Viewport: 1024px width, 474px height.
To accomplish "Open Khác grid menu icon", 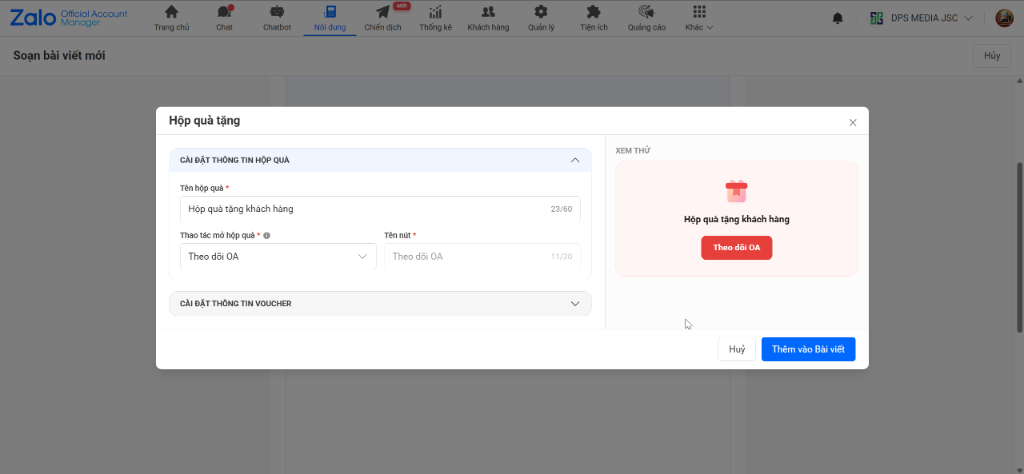I will click(699, 12).
